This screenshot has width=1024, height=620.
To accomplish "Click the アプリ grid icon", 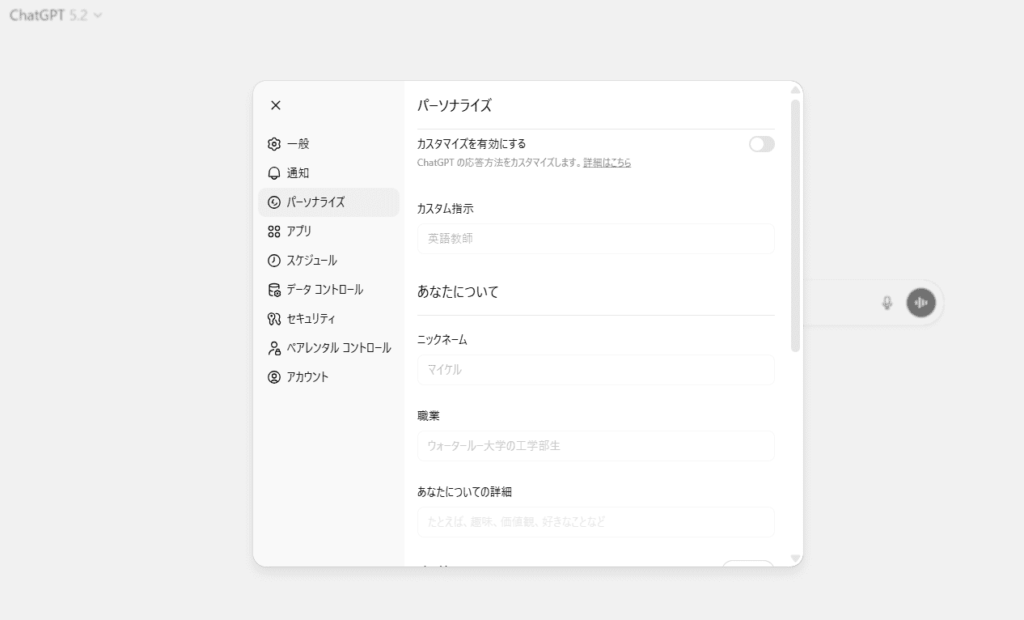I will 274,231.
